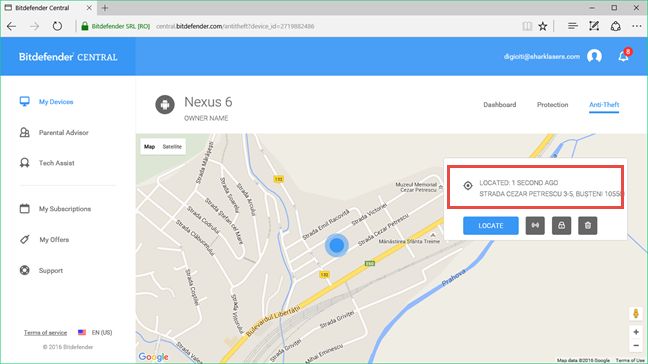This screenshot has height=364, width=648.
Task: Click the Support lifebuoy icon
Action: point(25,270)
